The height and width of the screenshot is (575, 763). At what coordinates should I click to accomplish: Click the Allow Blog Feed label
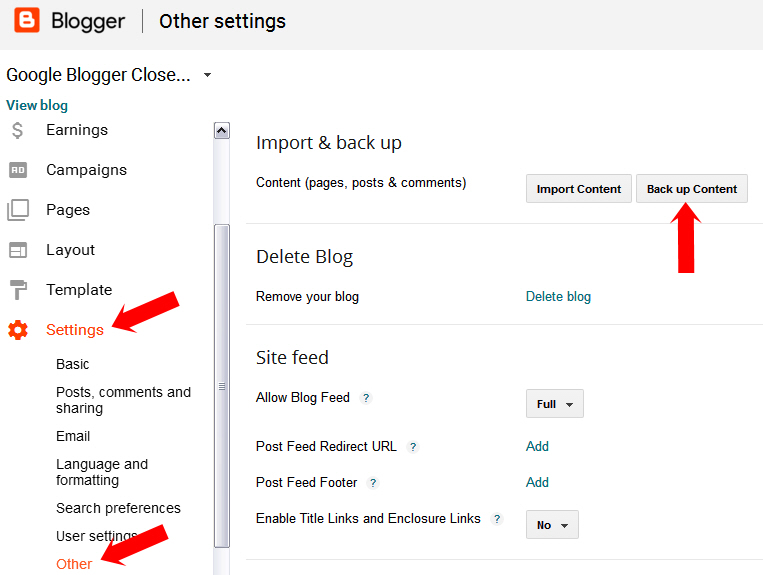coord(303,397)
